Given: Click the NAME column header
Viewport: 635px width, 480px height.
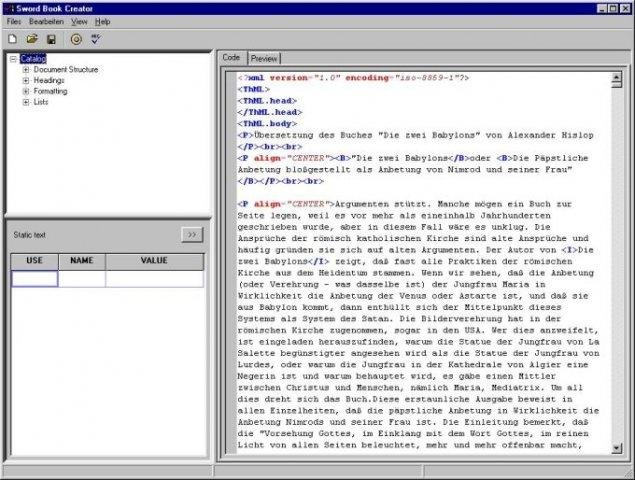Looking at the screenshot, I should 82,261.
